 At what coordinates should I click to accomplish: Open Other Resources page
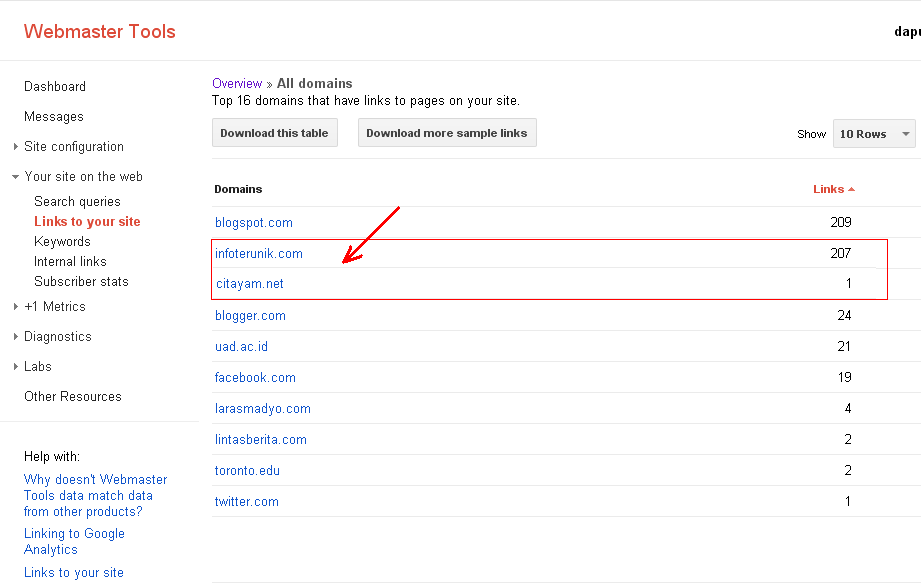pyautogui.click(x=73, y=396)
